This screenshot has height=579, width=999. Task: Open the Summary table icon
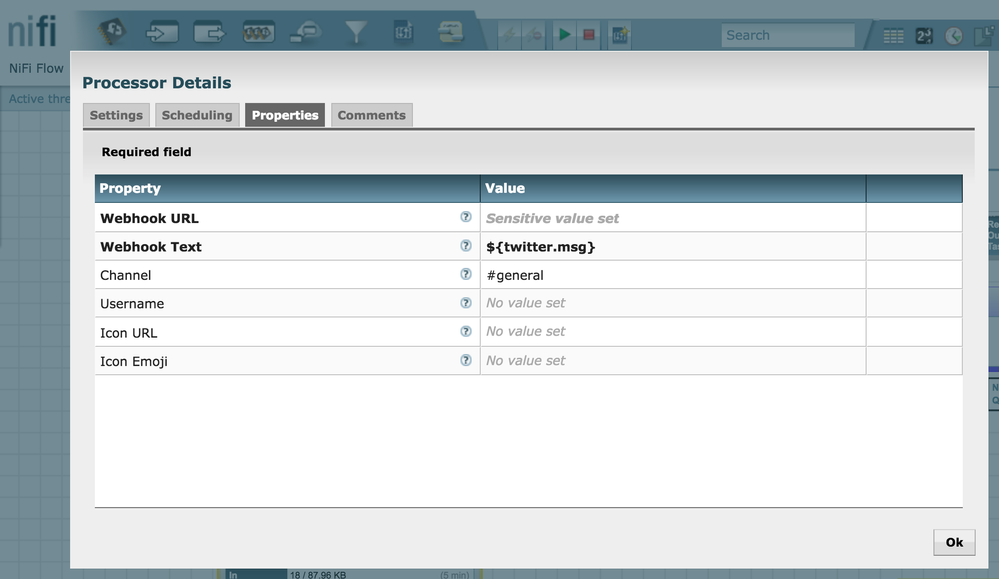click(893, 36)
